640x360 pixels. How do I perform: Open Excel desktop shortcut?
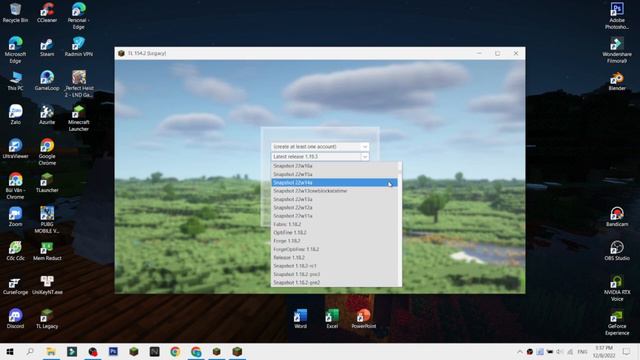[332, 319]
